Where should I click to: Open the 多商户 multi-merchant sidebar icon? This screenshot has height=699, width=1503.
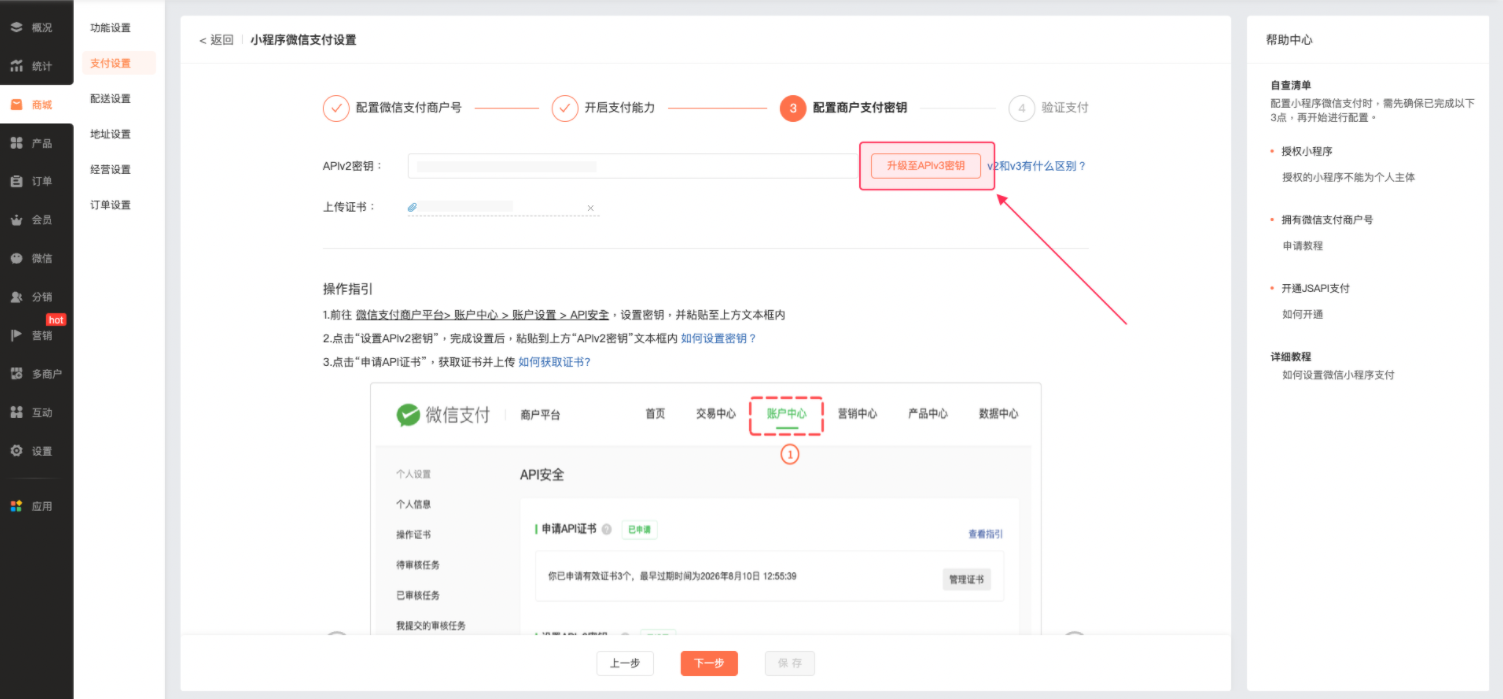pos(16,374)
